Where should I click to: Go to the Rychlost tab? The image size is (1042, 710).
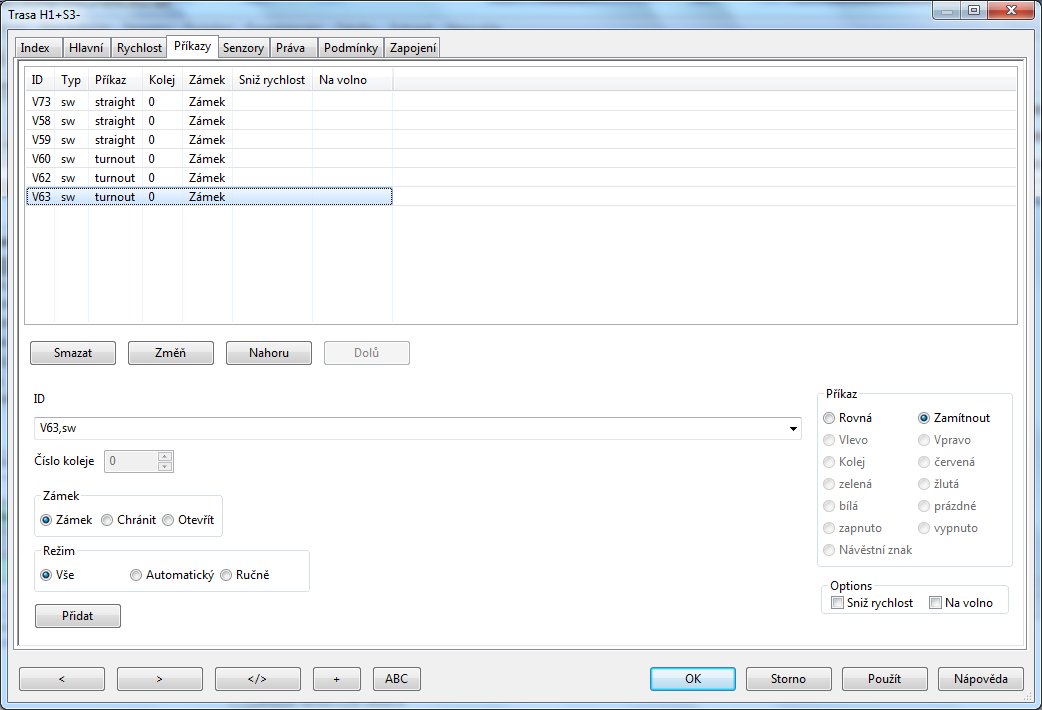tap(139, 48)
